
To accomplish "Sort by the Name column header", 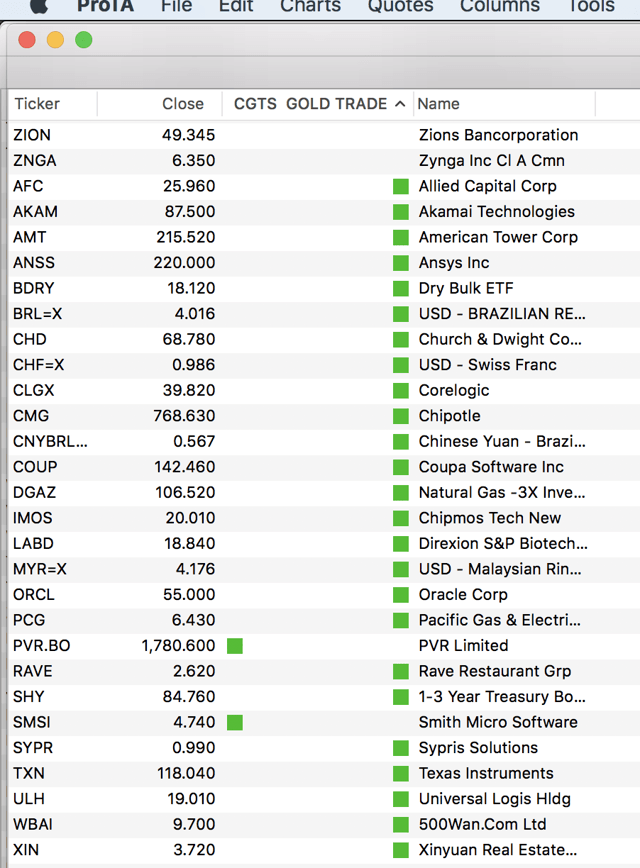I will pyautogui.click(x=438, y=104).
